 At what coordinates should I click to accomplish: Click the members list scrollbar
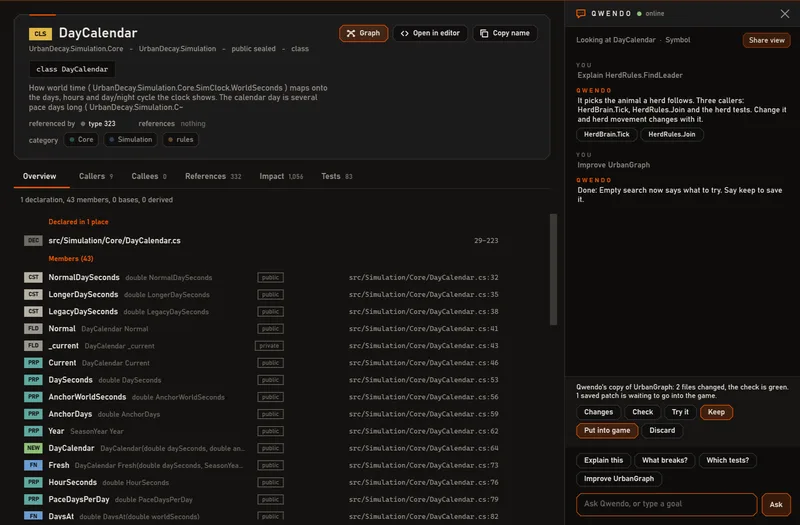point(553,269)
